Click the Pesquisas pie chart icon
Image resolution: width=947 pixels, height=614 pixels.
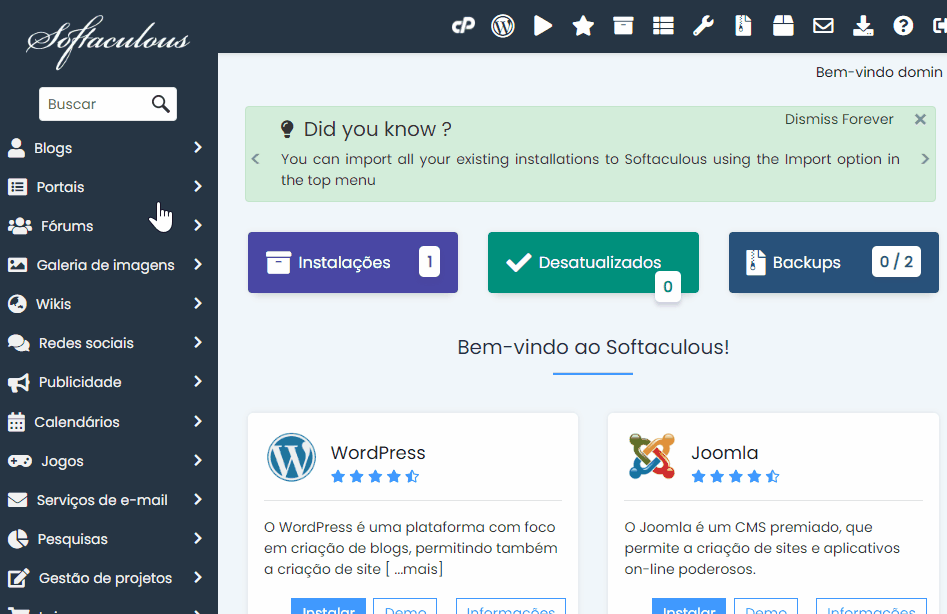18,539
